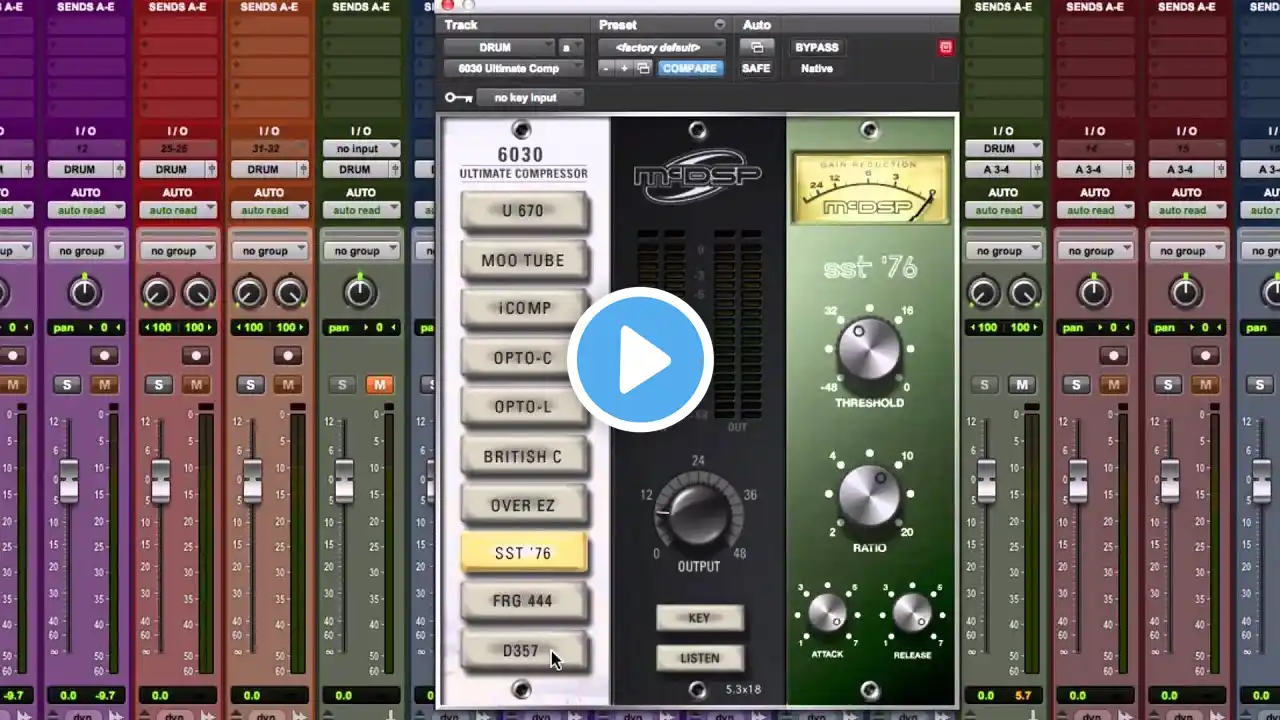The image size is (1280, 720).
Task: Choose the OPTO-L compressor button
Action: tap(523, 407)
